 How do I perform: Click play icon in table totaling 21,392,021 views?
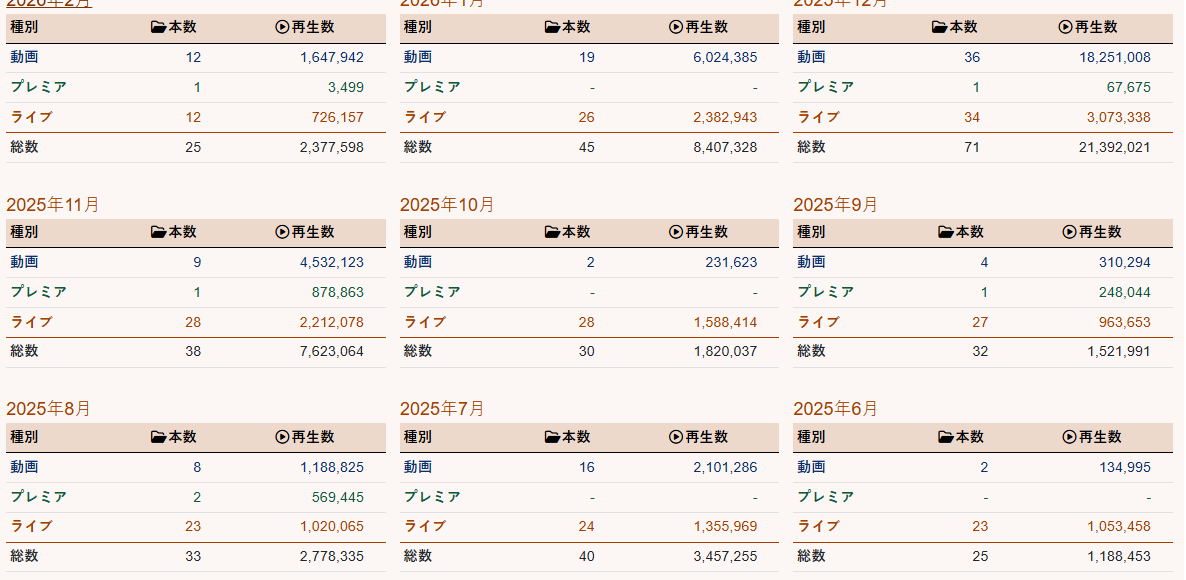point(1065,27)
